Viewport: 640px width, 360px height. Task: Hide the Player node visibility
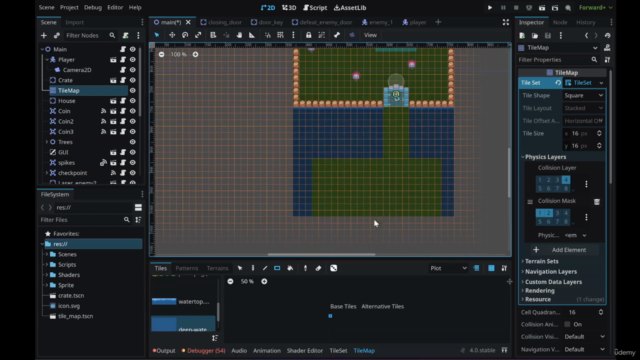click(x=133, y=60)
